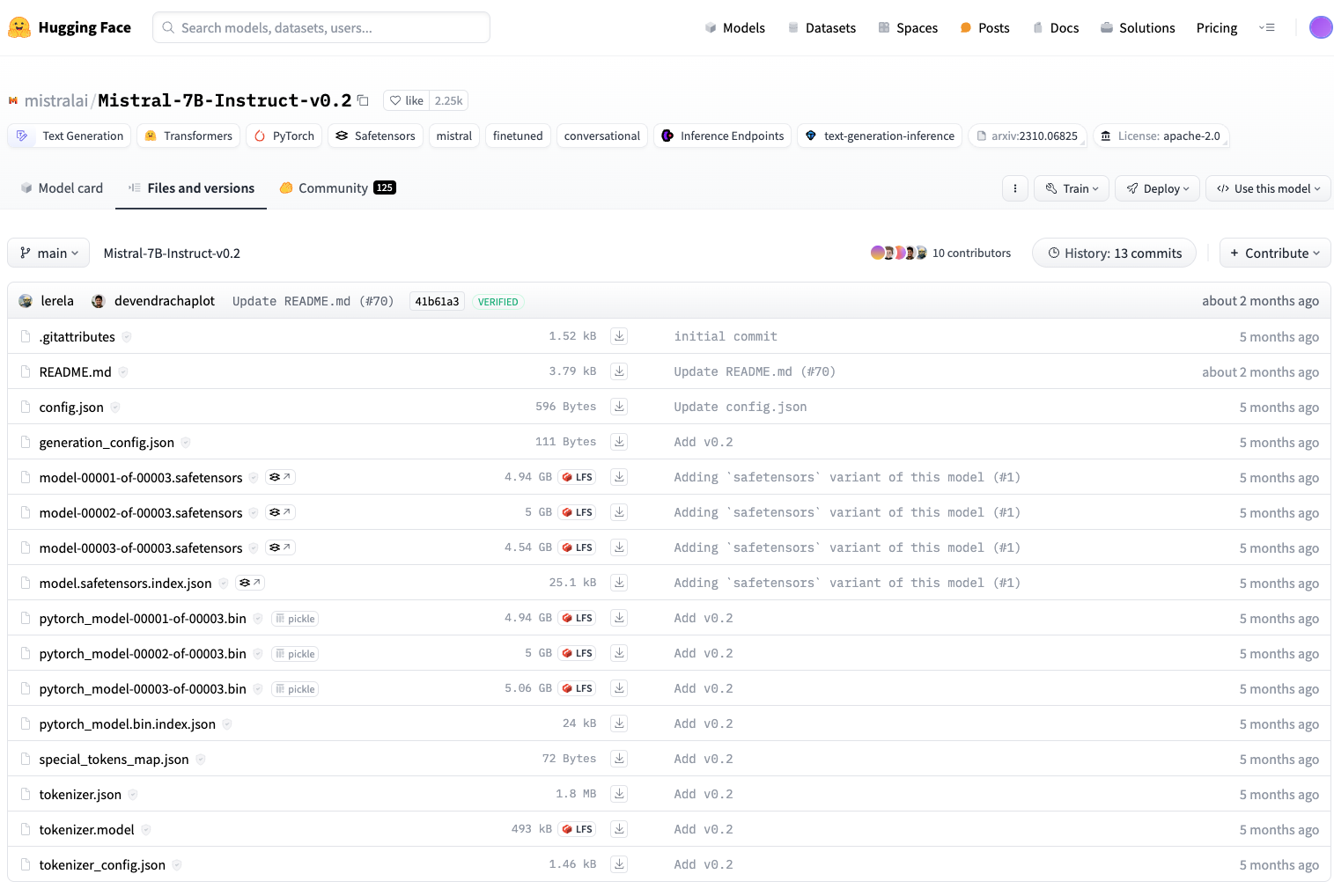Download special_tokens_map.json
This screenshot has height=896, width=1334.
(x=619, y=759)
